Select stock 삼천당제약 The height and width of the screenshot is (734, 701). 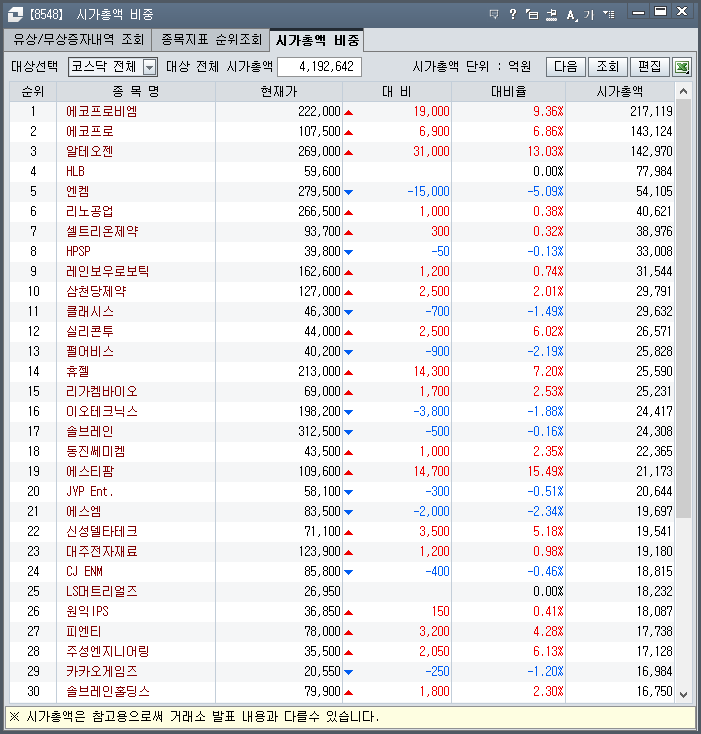[x=96, y=292]
